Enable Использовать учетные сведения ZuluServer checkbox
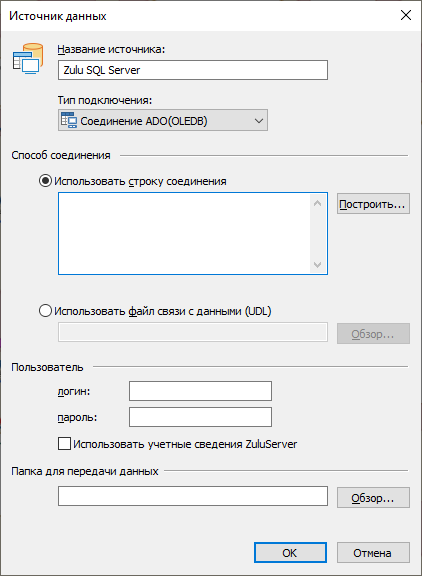The image size is (422, 576). click(x=64, y=444)
